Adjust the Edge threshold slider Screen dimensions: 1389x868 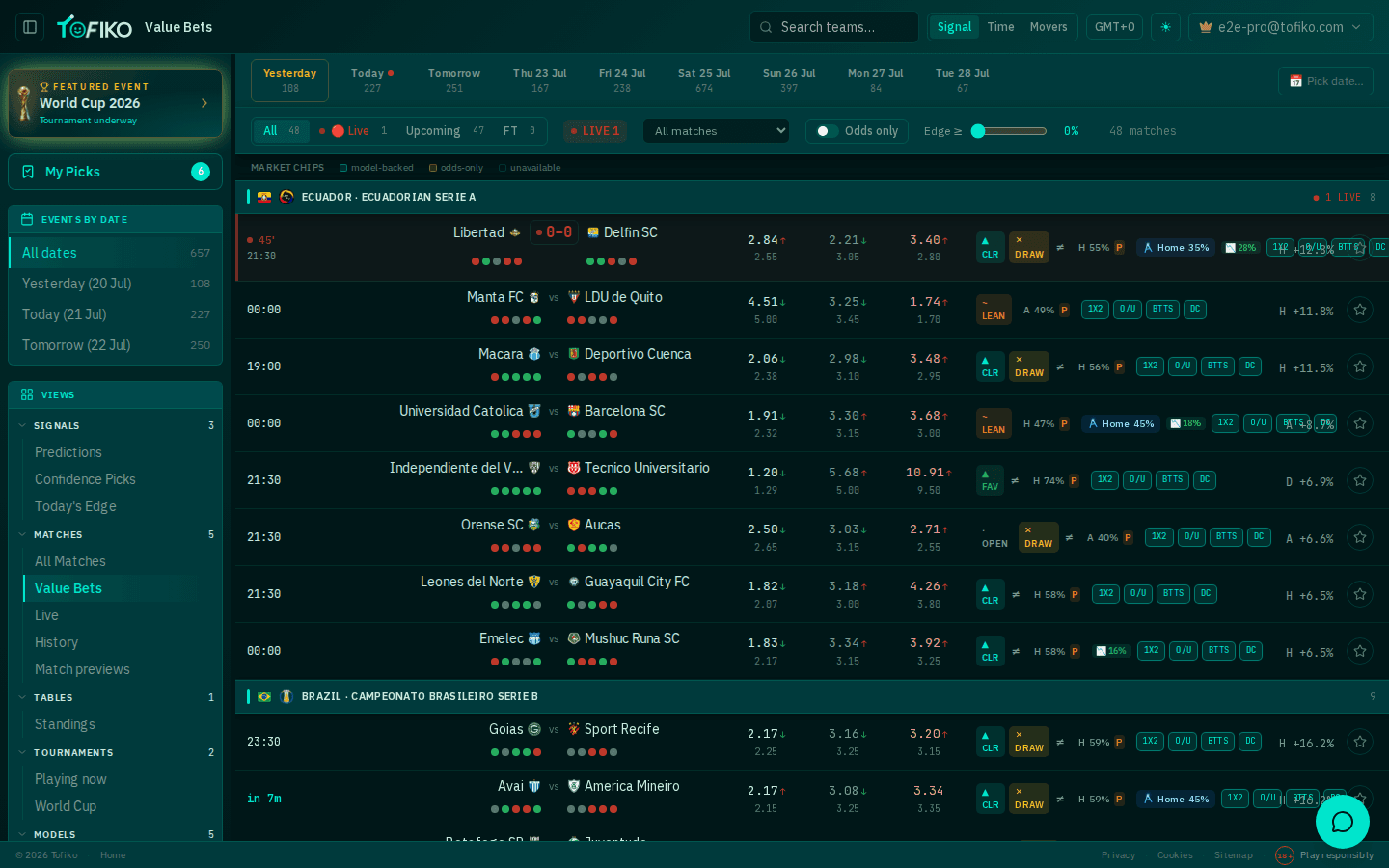[x=1009, y=131]
